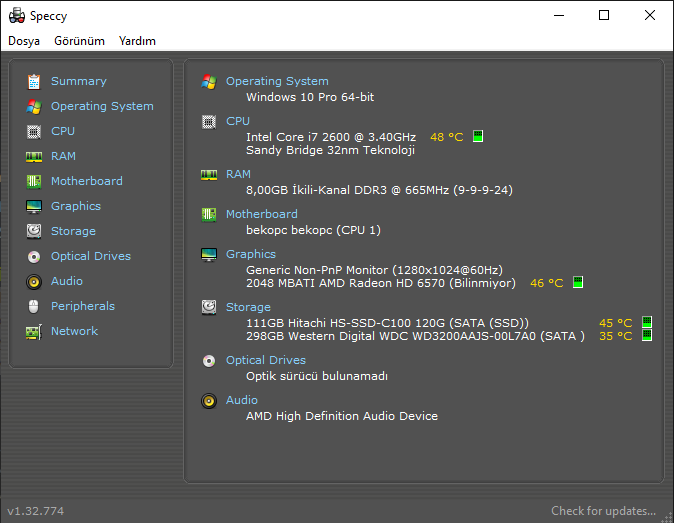Select the Motherboard icon in sidebar
This screenshot has width=674, height=523.
(34, 181)
